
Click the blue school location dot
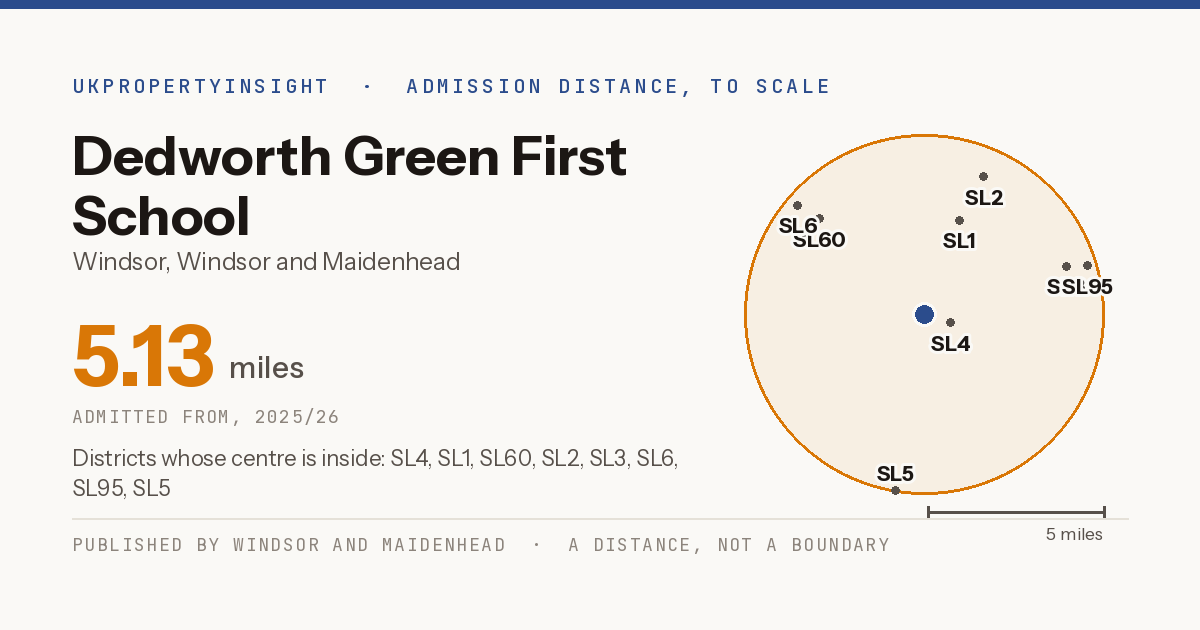click(924, 315)
